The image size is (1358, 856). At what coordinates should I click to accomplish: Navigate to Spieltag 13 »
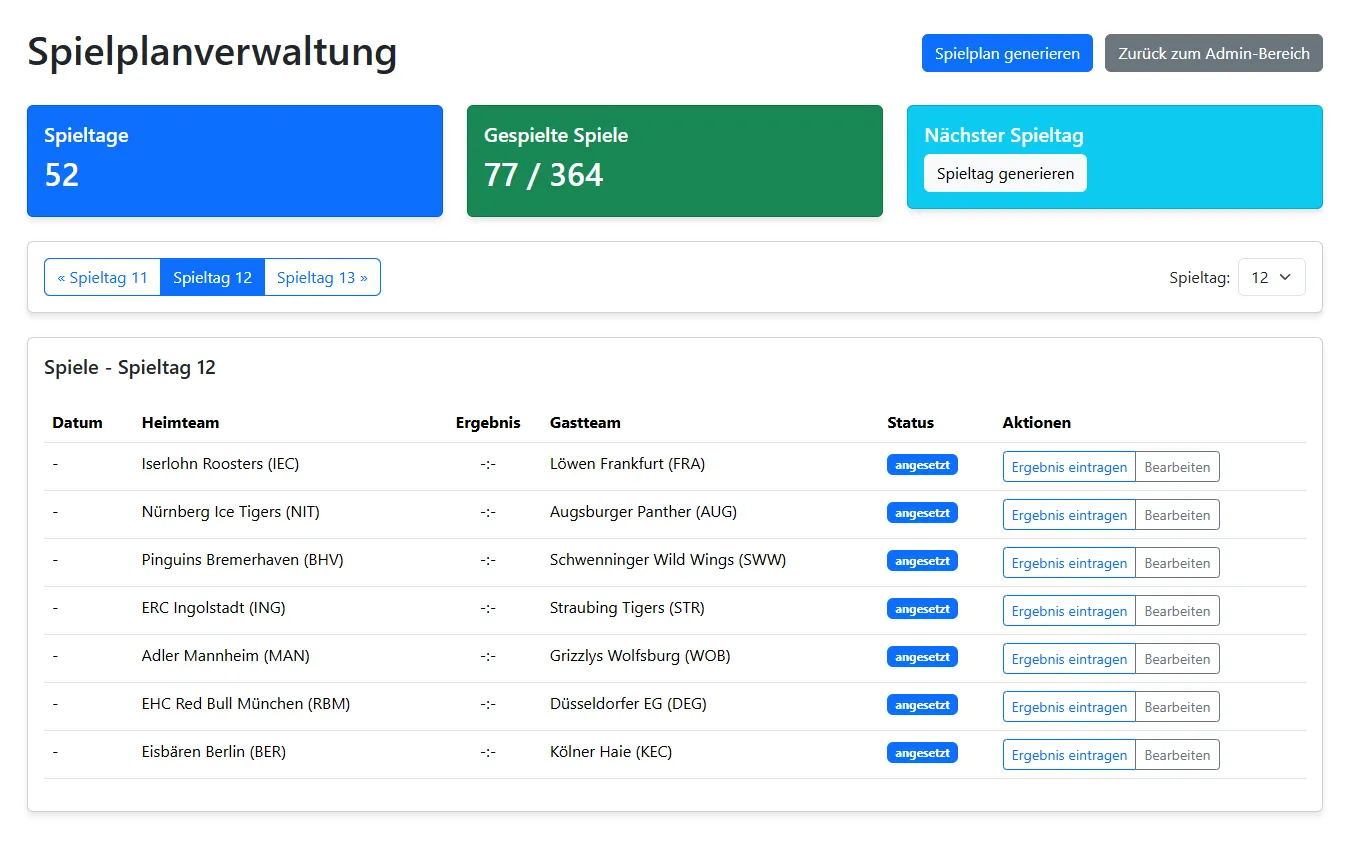322,277
